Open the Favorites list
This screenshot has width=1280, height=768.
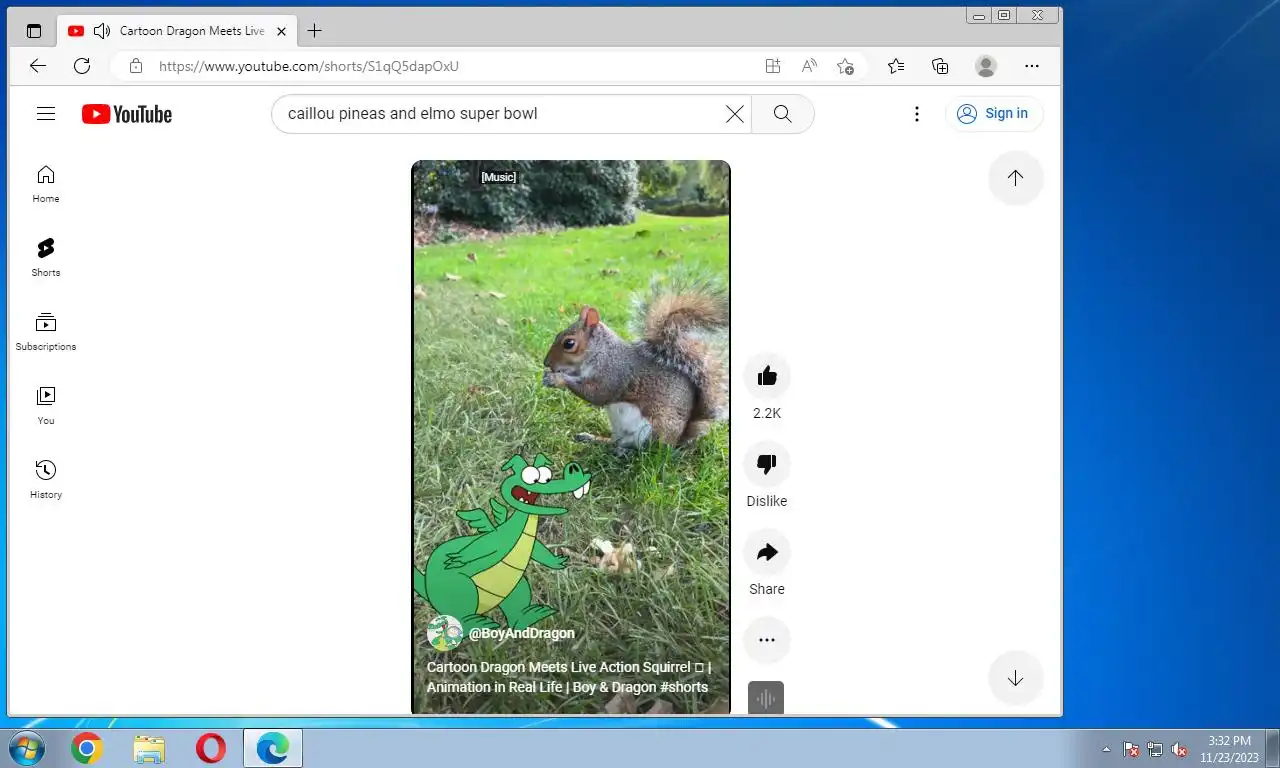point(896,66)
